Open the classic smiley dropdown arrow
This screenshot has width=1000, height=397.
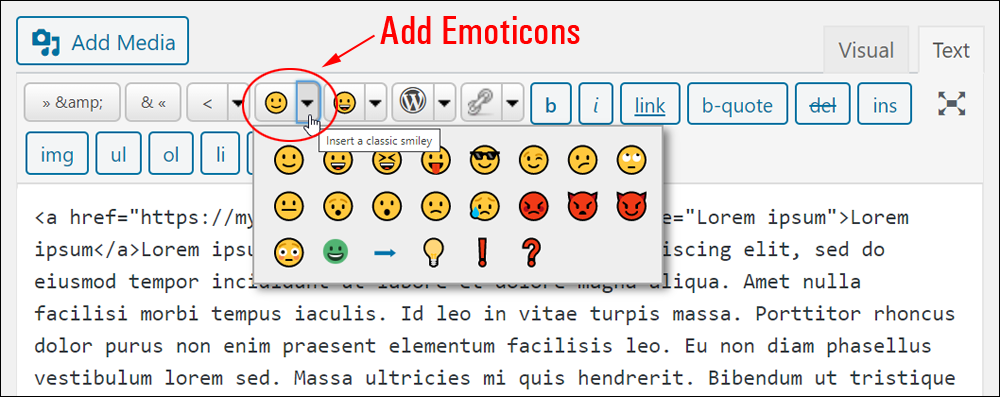(x=308, y=103)
